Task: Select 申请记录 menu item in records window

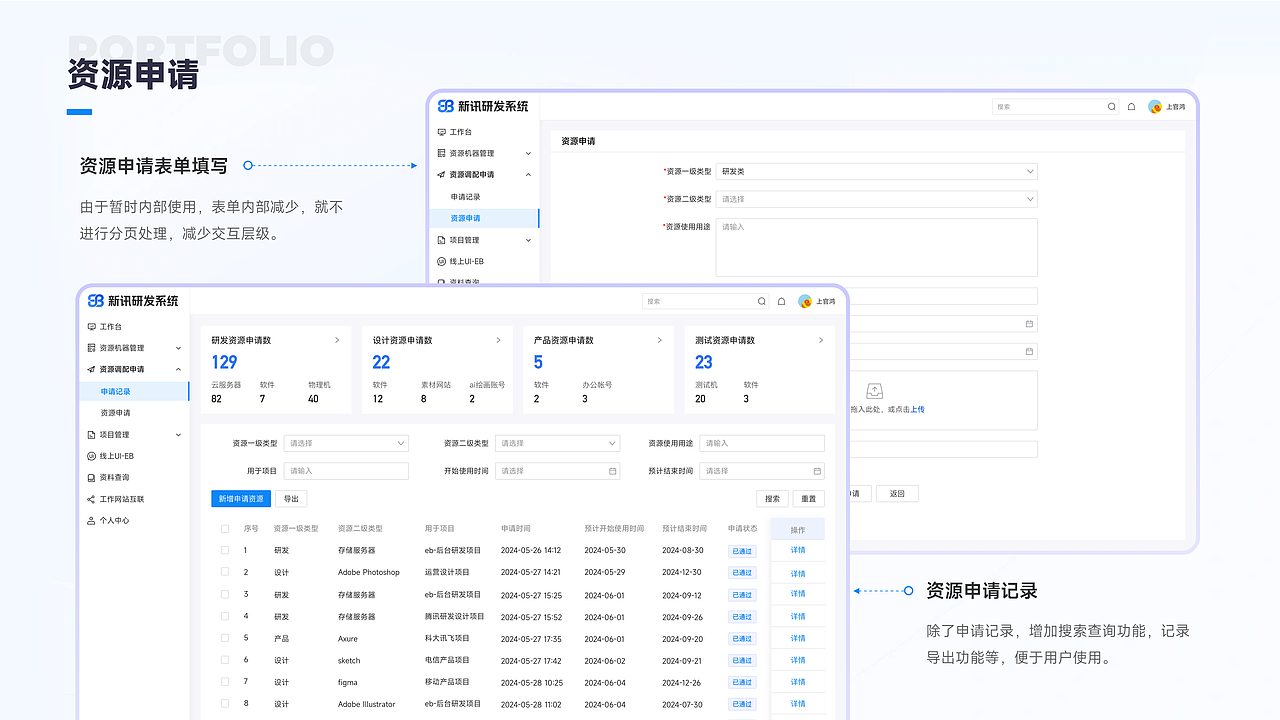Action: coord(134,392)
